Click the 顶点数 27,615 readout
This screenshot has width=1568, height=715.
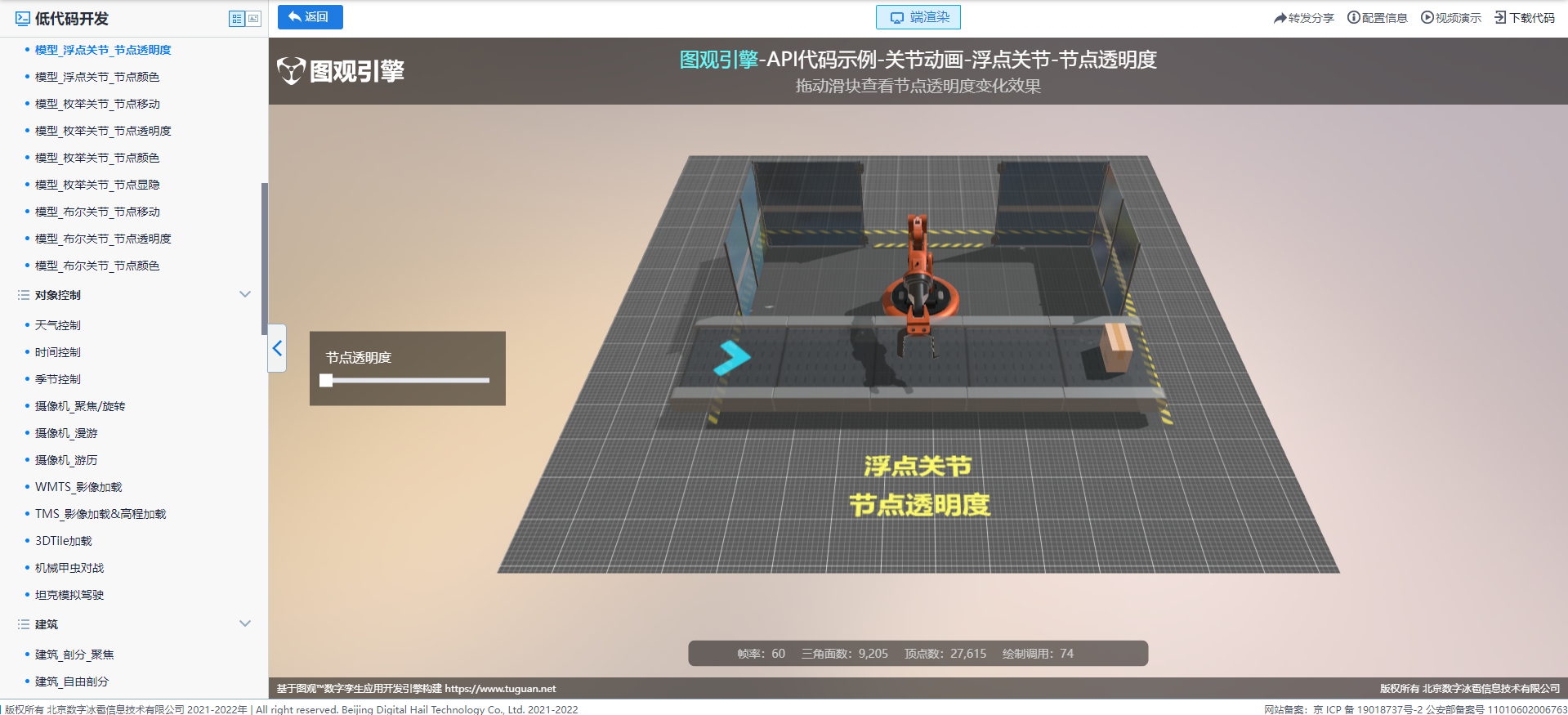point(945,654)
